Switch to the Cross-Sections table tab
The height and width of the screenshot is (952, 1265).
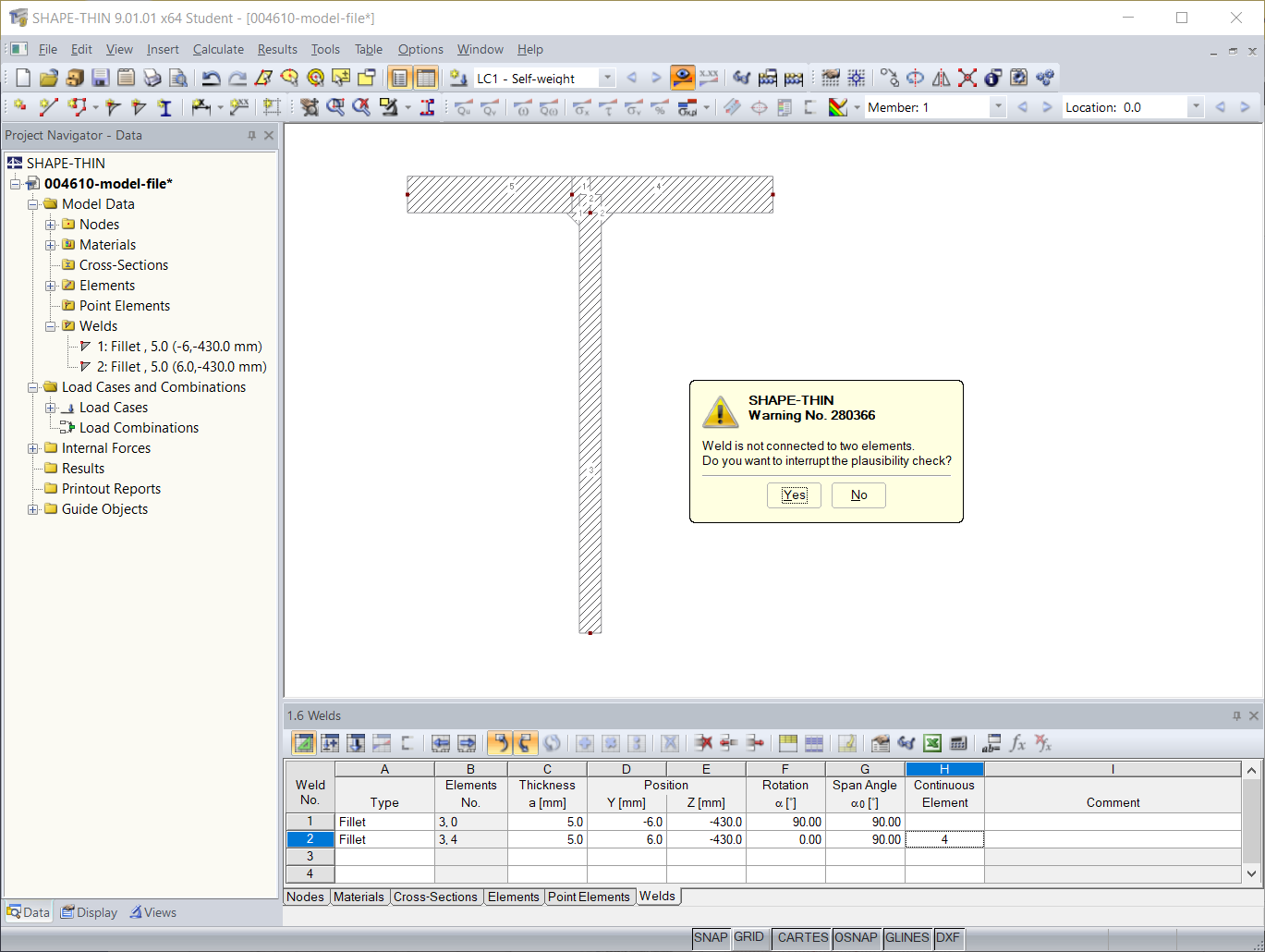tap(435, 897)
